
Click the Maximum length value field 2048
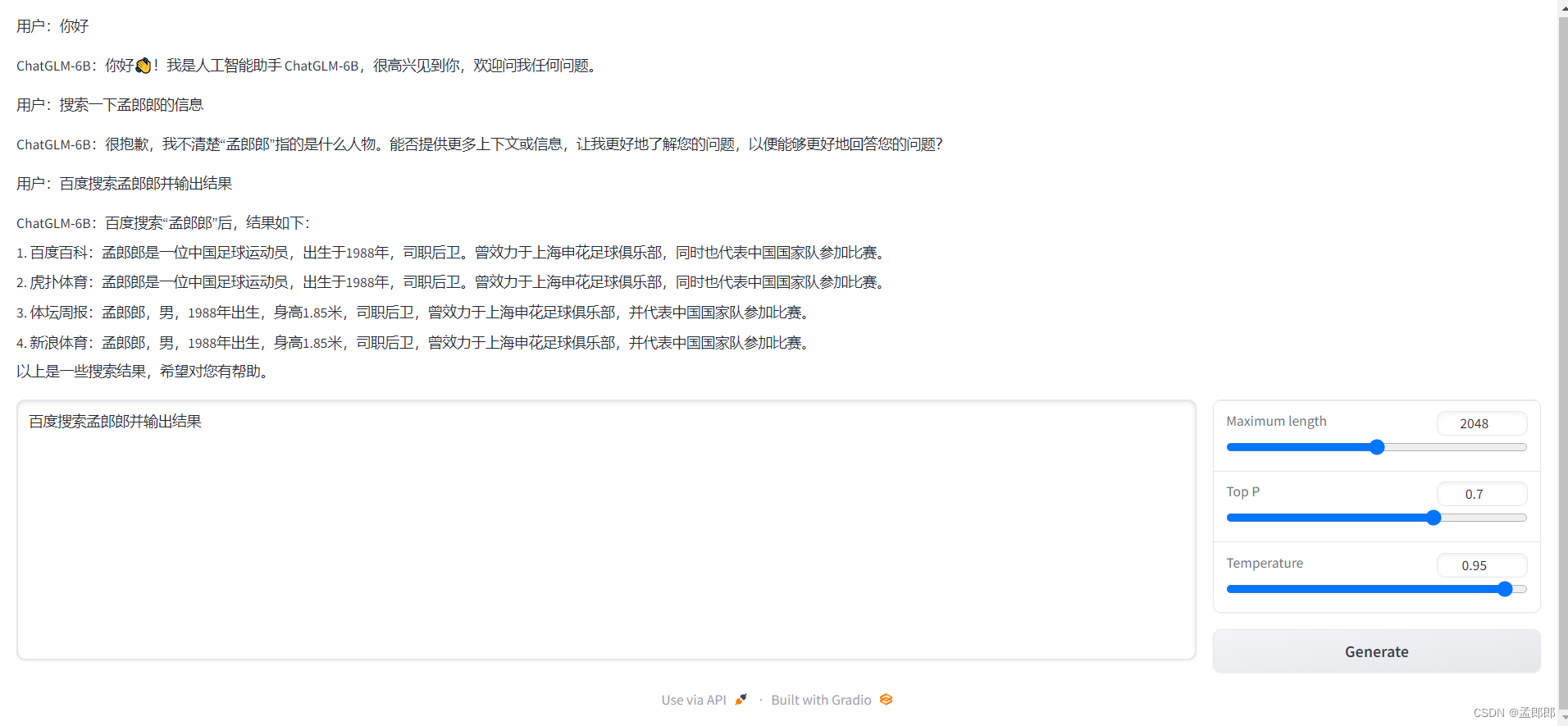coord(1482,423)
